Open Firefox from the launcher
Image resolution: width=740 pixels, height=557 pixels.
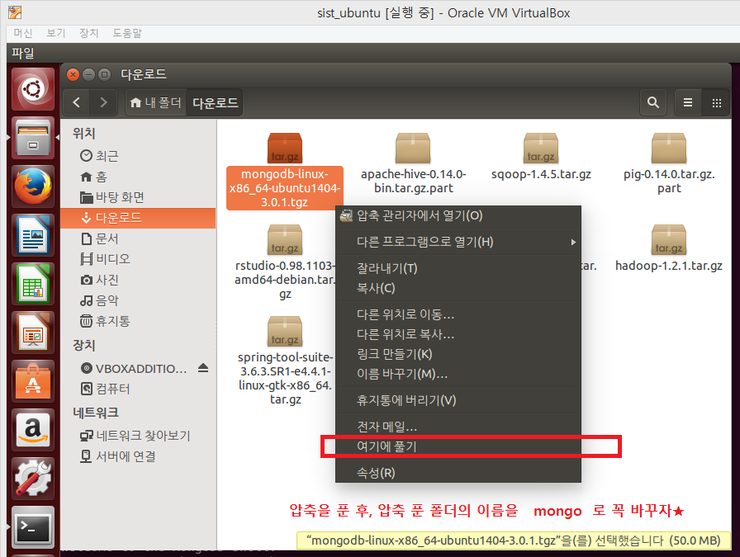32,186
